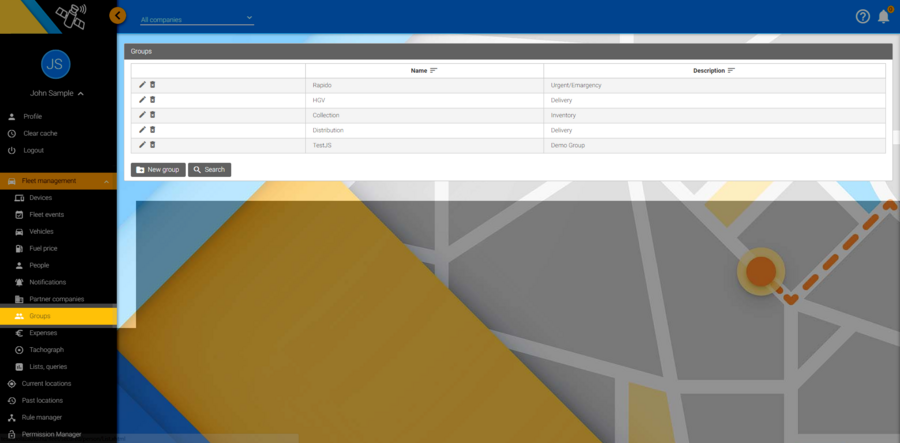Collapse sidebar with orange back arrow

pos(118,15)
